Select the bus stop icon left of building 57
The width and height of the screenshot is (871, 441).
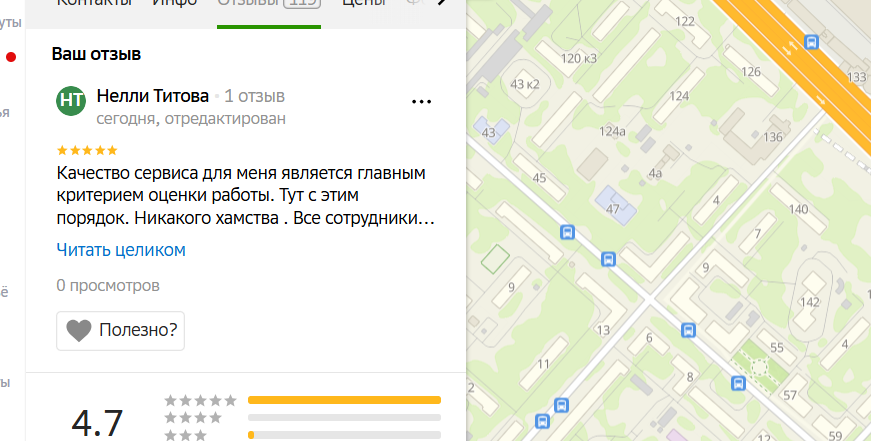738,383
